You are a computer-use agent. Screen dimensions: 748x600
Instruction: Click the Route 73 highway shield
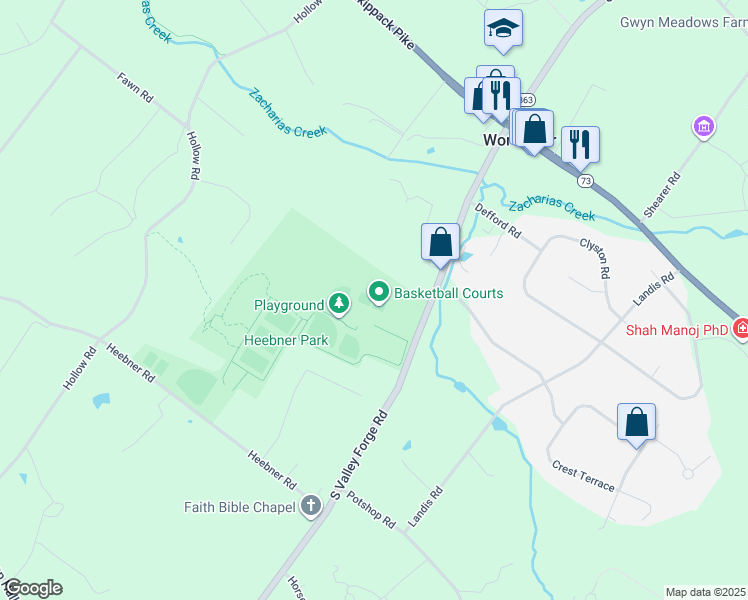pyautogui.click(x=585, y=181)
